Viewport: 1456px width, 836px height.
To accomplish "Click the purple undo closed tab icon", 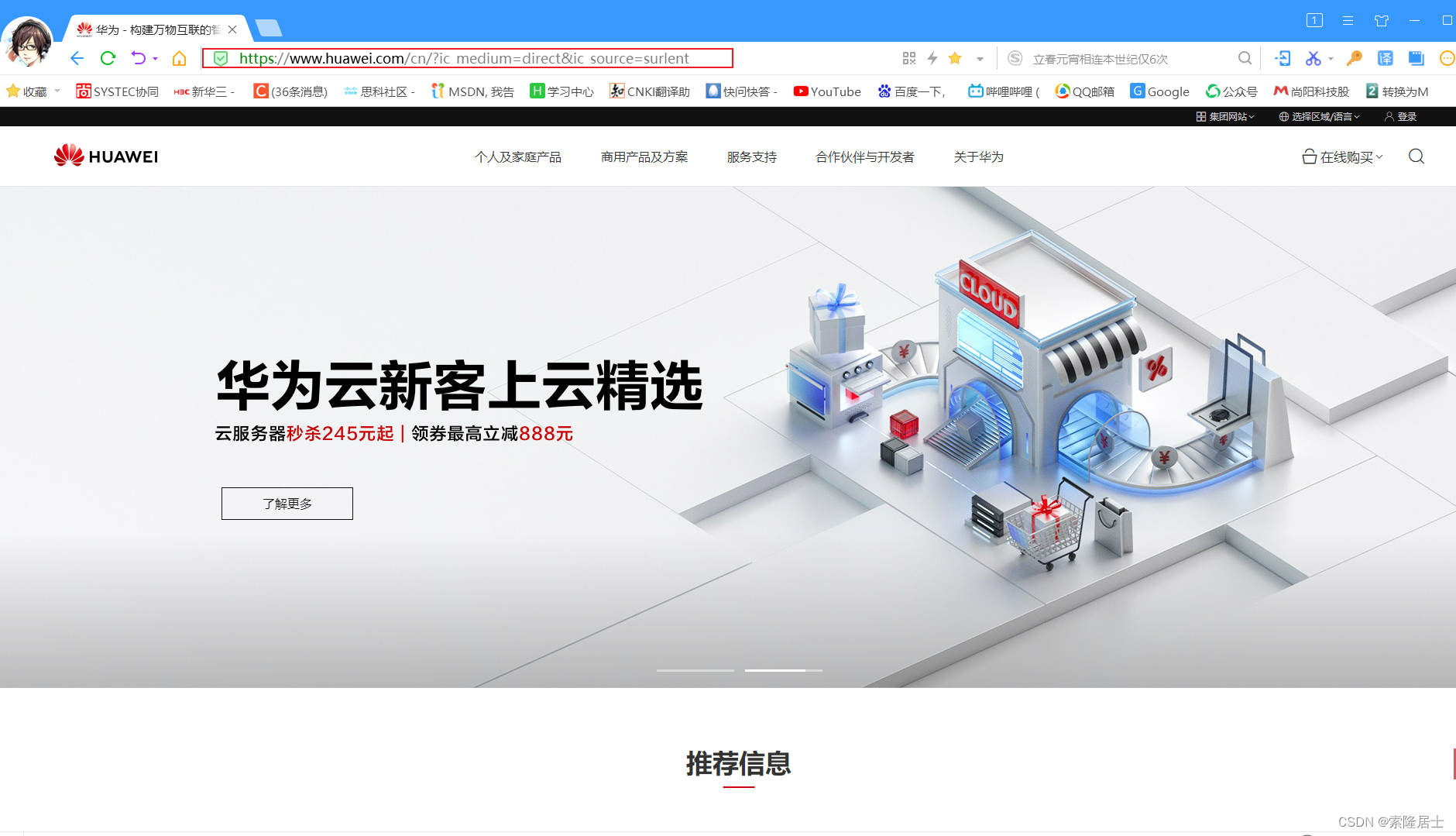I will 138,58.
